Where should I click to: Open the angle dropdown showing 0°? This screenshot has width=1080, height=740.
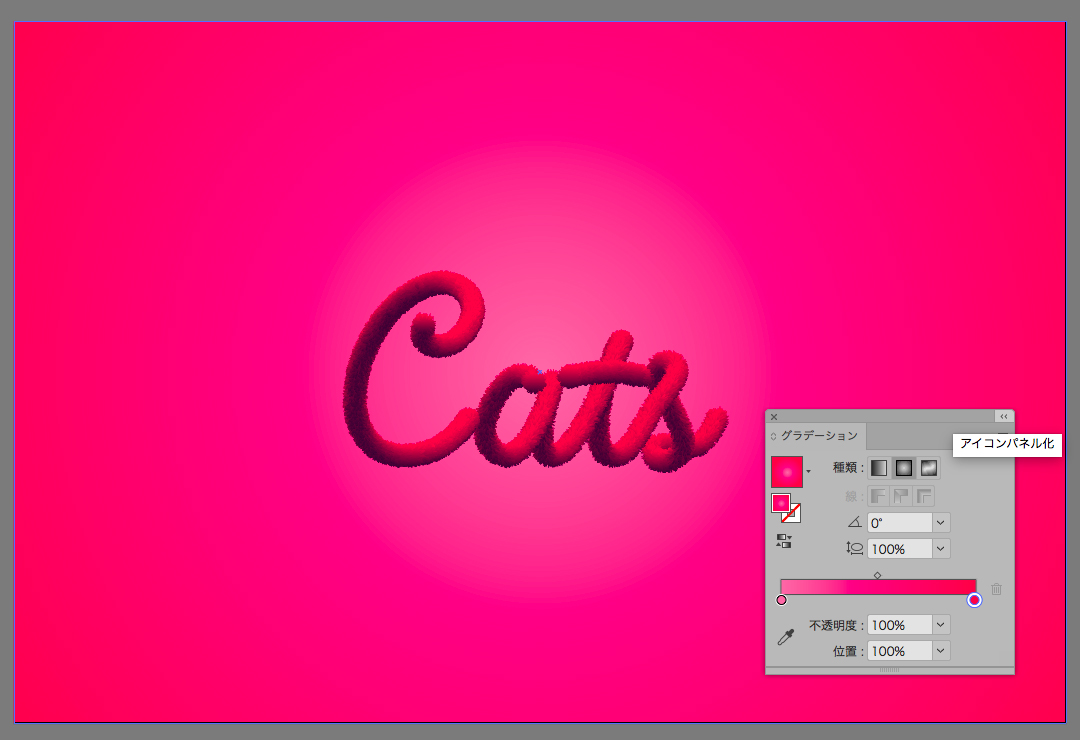point(940,522)
